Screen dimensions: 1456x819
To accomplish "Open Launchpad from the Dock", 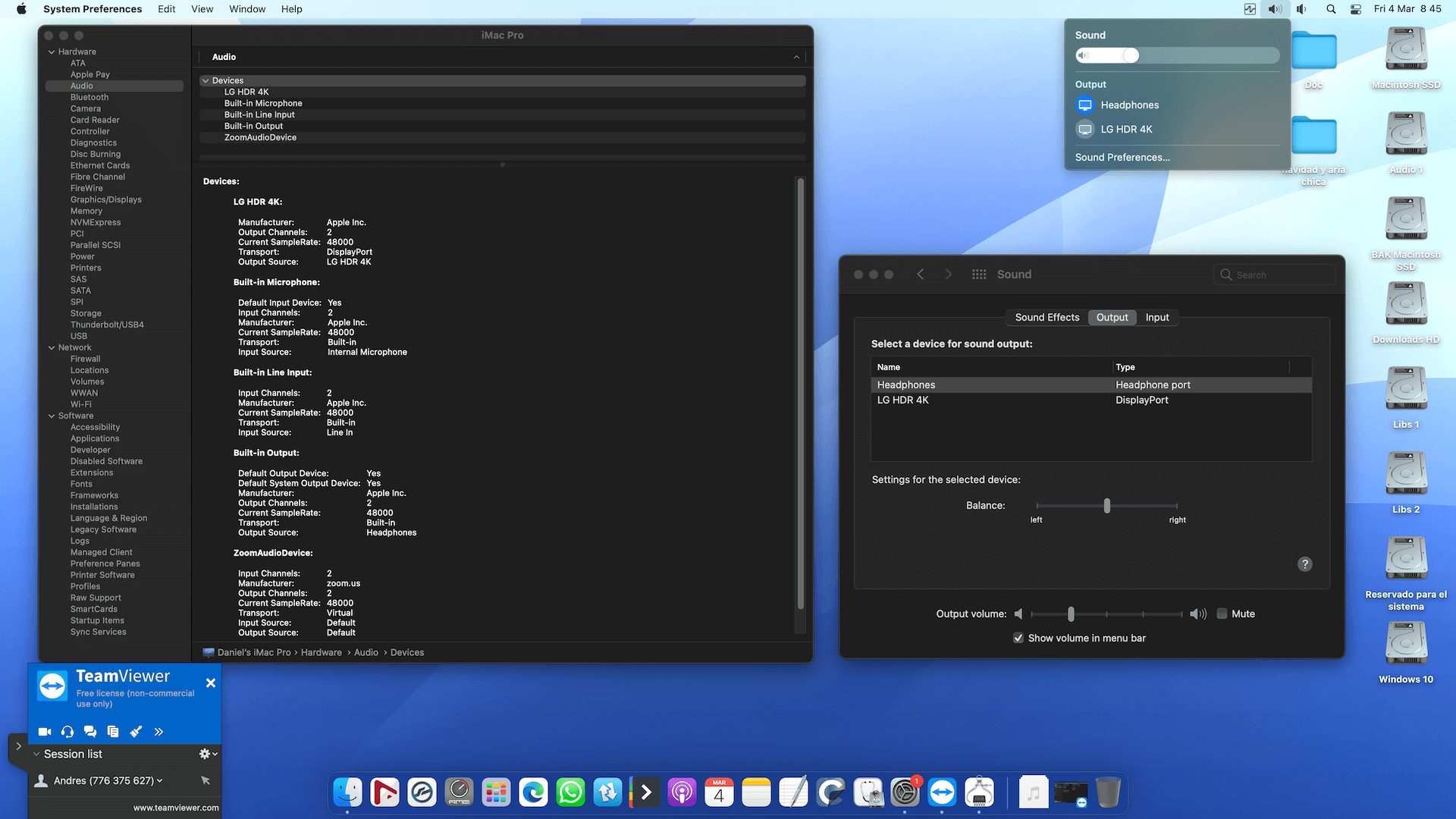I will (x=497, y=793).
